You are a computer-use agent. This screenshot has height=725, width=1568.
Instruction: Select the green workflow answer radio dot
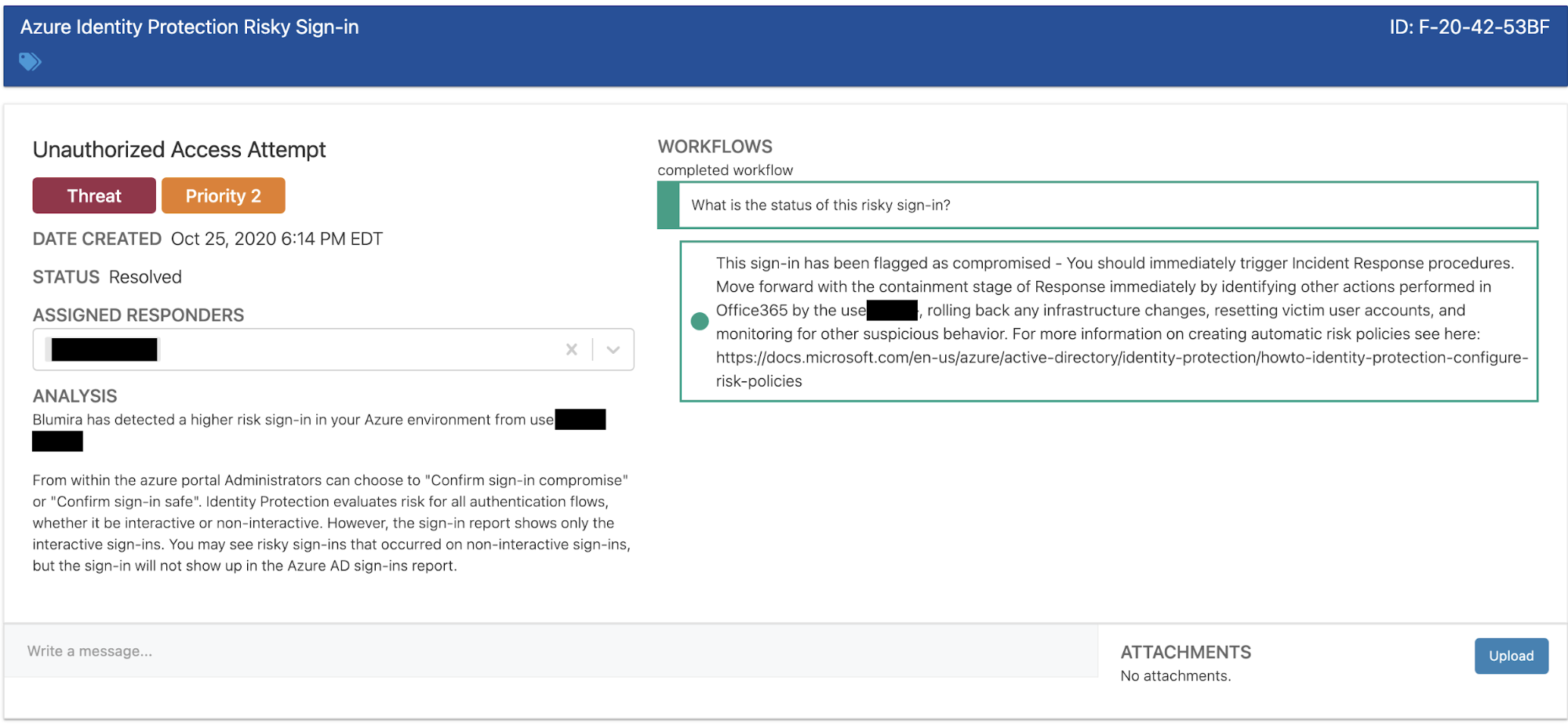(x=700, y=321)
